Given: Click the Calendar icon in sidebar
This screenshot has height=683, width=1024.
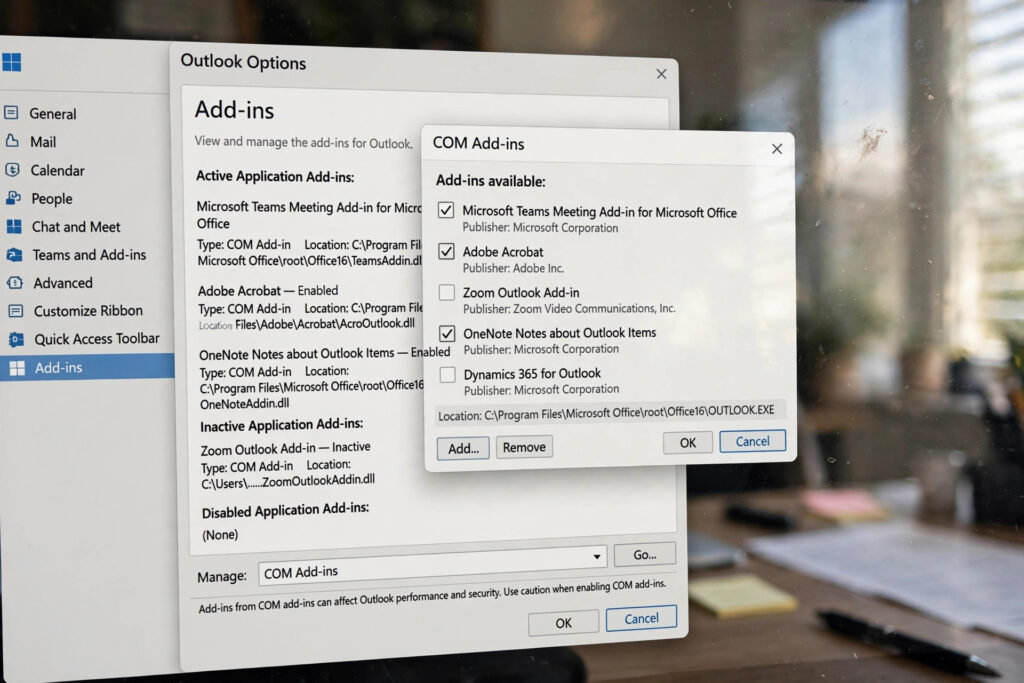Looking at the screenshot, I should [12, 170].
